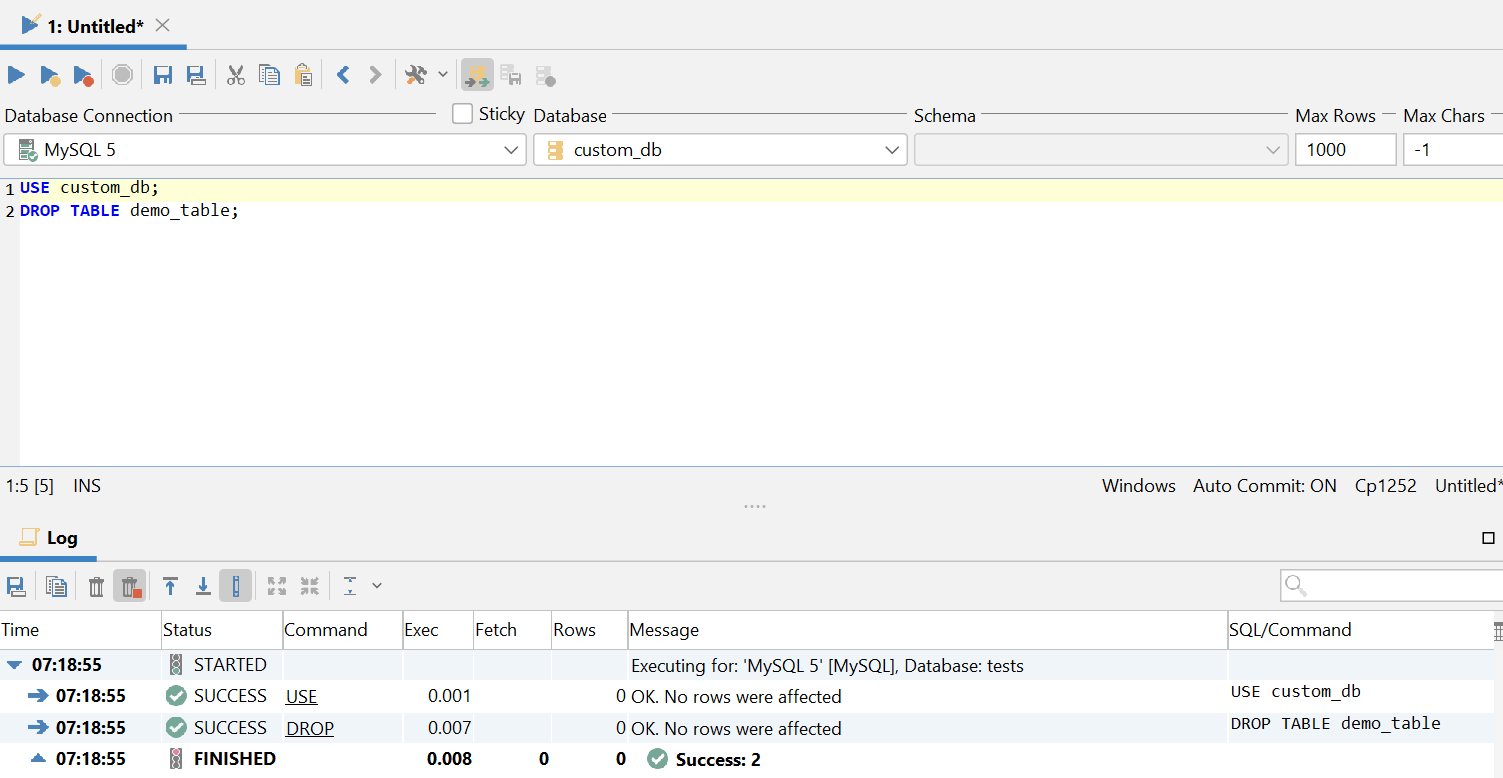The height and width of the screenshot is (778, 1503).
Task: Save the script with the Save icon
Action: pos(162,74)
